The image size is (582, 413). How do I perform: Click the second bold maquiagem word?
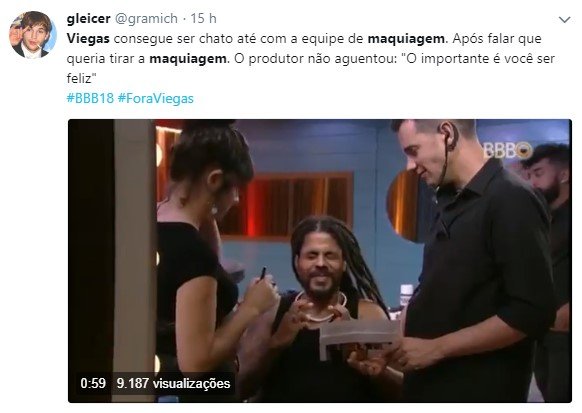click(188, 59)
